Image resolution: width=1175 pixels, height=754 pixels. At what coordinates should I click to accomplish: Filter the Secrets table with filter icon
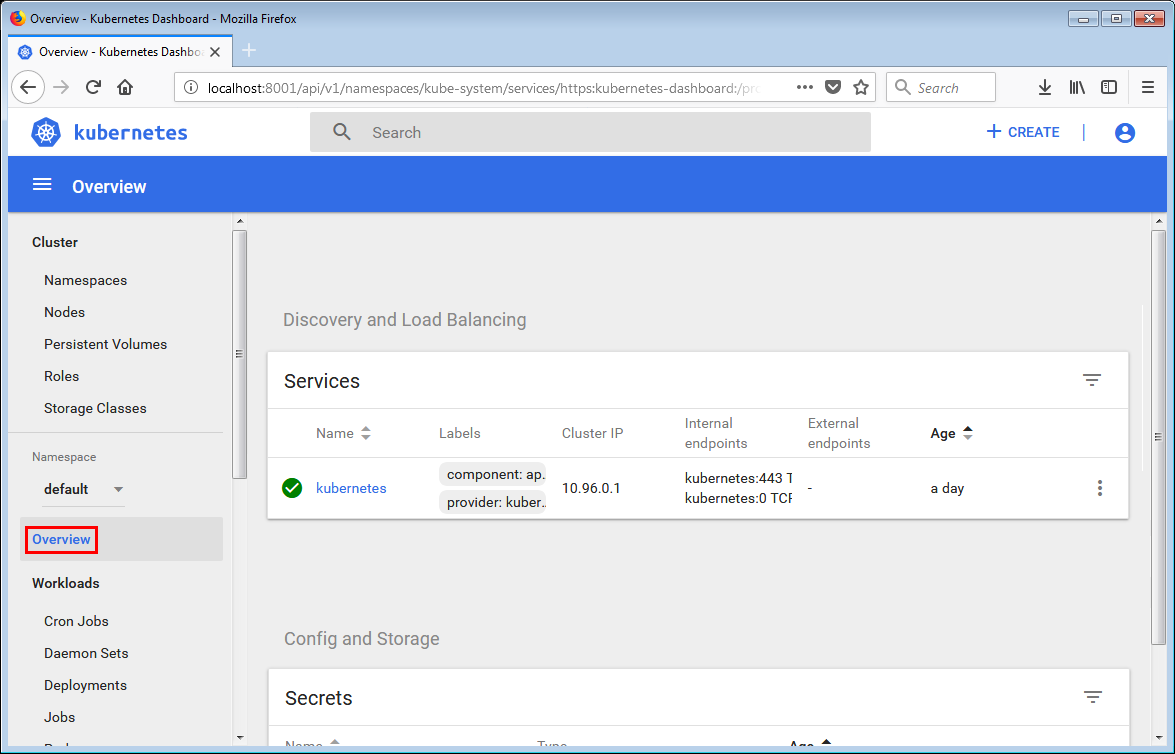coord(1093,697)
